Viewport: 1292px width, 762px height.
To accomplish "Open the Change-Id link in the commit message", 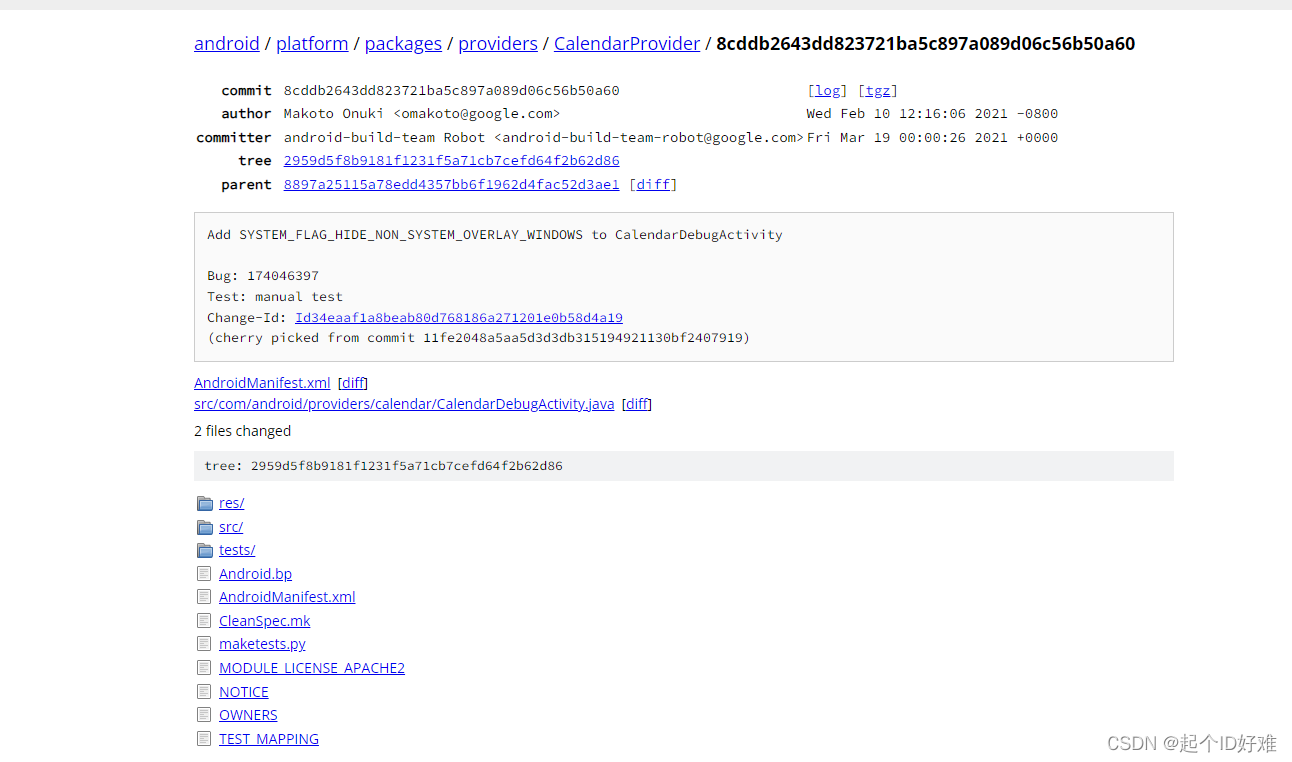I will [x=459, y=317].
